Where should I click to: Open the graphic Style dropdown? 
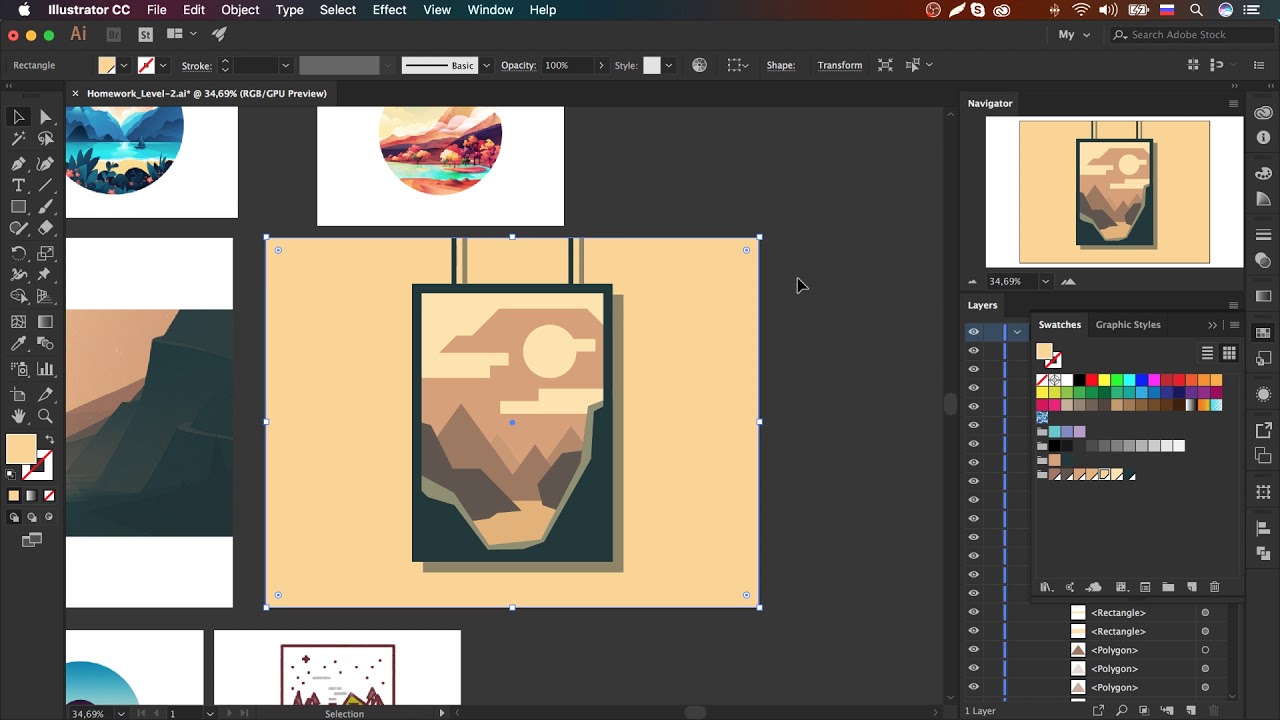coord(668,65)
